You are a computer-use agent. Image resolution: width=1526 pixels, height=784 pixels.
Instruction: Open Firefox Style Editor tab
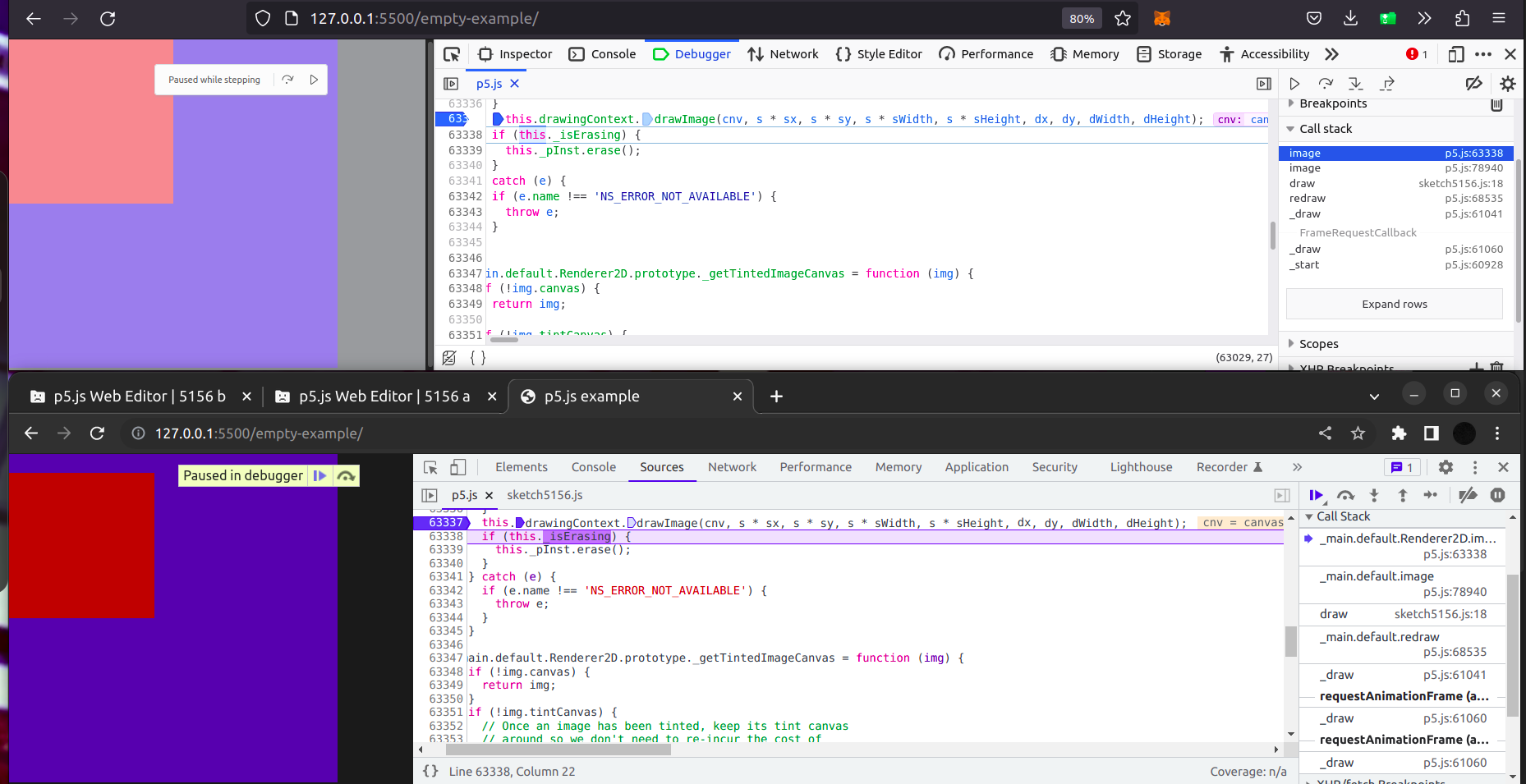click(879, 54)
